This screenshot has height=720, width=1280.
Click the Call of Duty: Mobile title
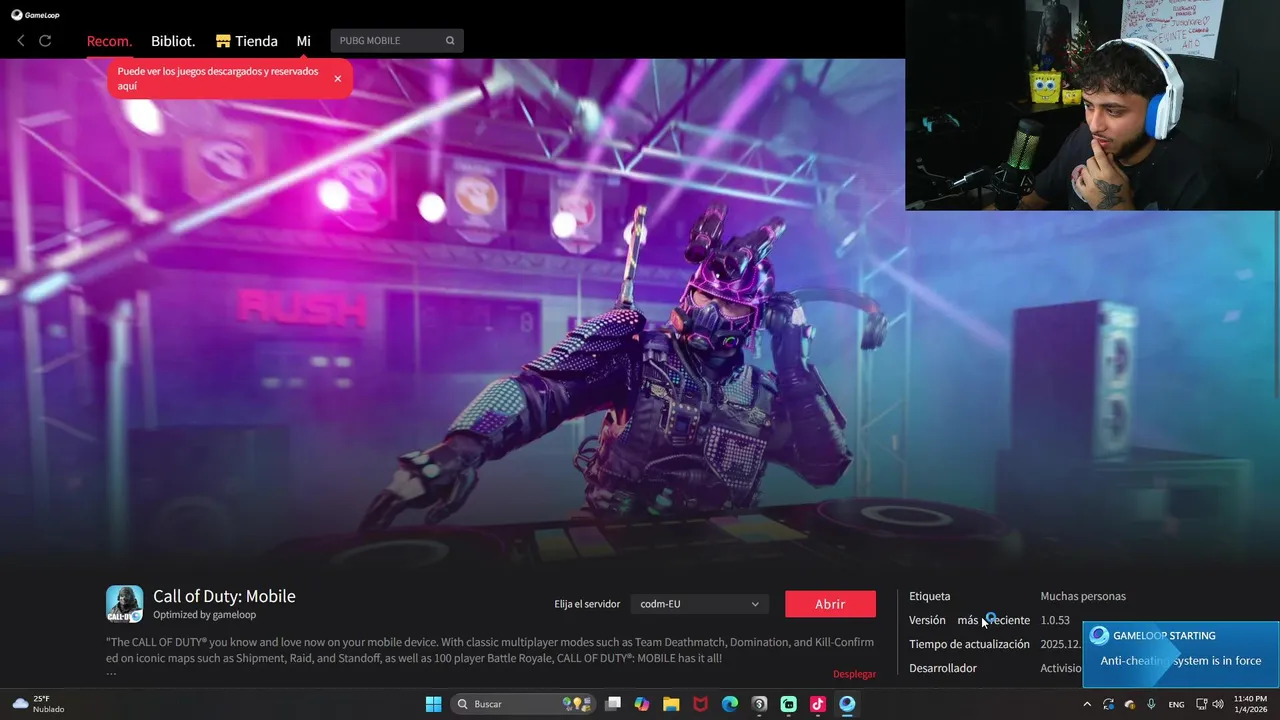pos(224,596)
